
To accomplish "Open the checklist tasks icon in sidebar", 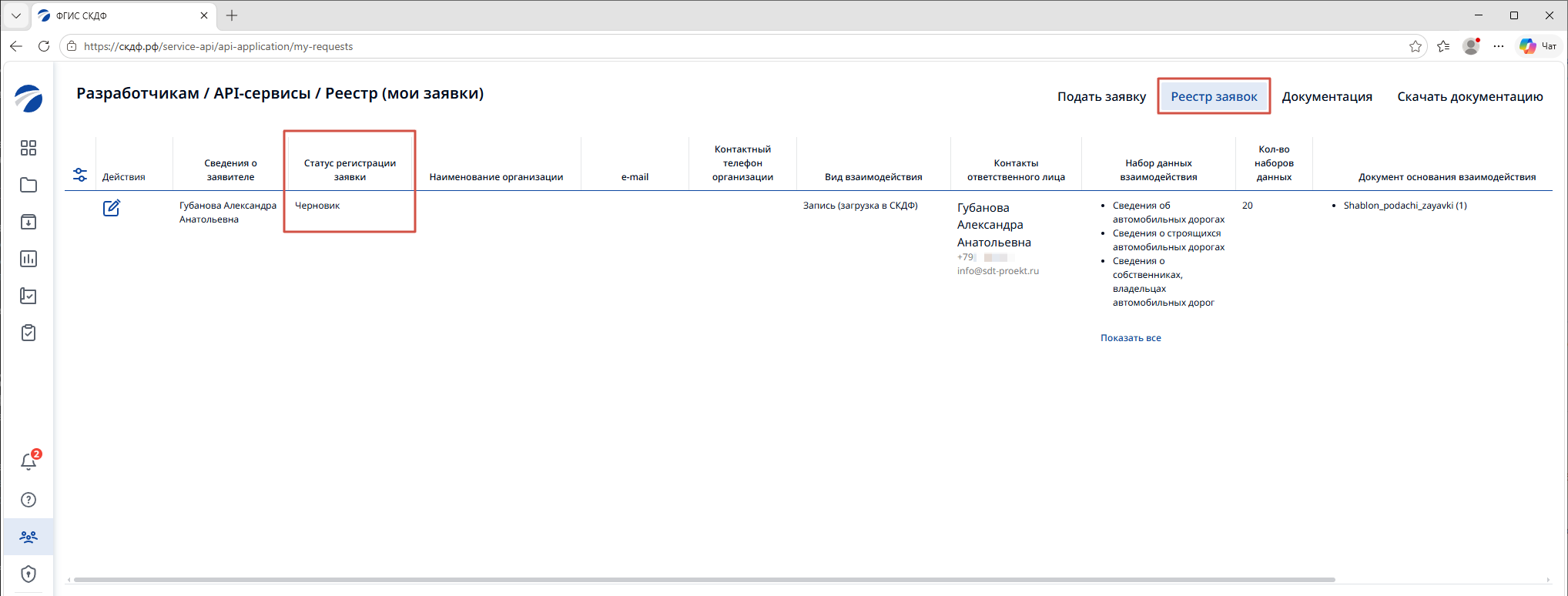I will (28, 296).
